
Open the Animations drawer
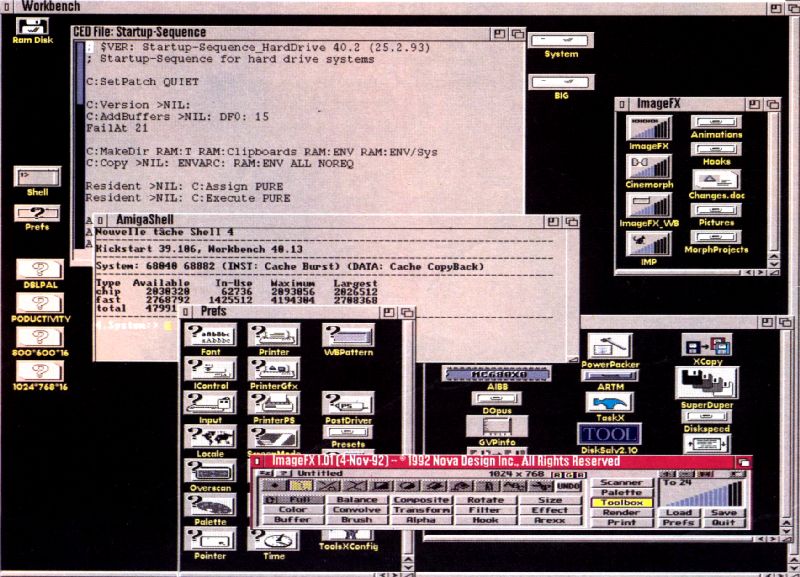click(x=716, y=122)
